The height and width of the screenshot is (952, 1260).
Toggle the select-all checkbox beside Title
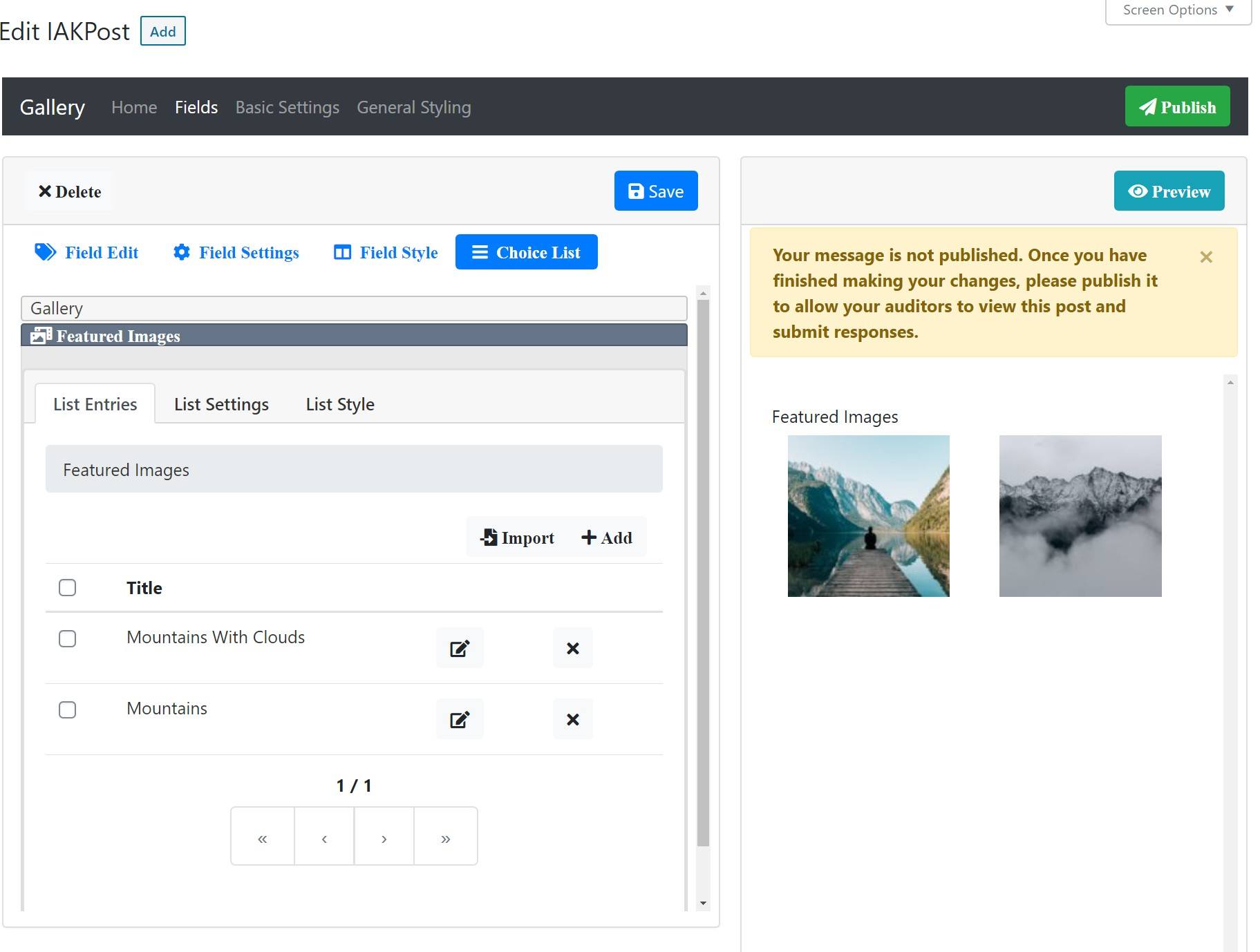pyautogui.click(x=67, y=587)
